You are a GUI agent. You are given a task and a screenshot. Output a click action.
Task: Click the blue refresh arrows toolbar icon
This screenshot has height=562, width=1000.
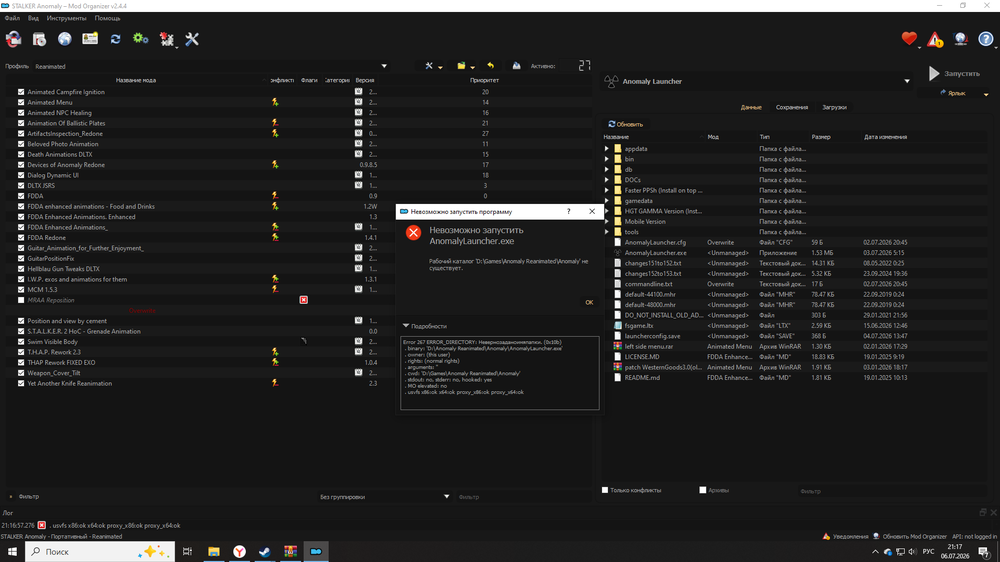(115, 39)
